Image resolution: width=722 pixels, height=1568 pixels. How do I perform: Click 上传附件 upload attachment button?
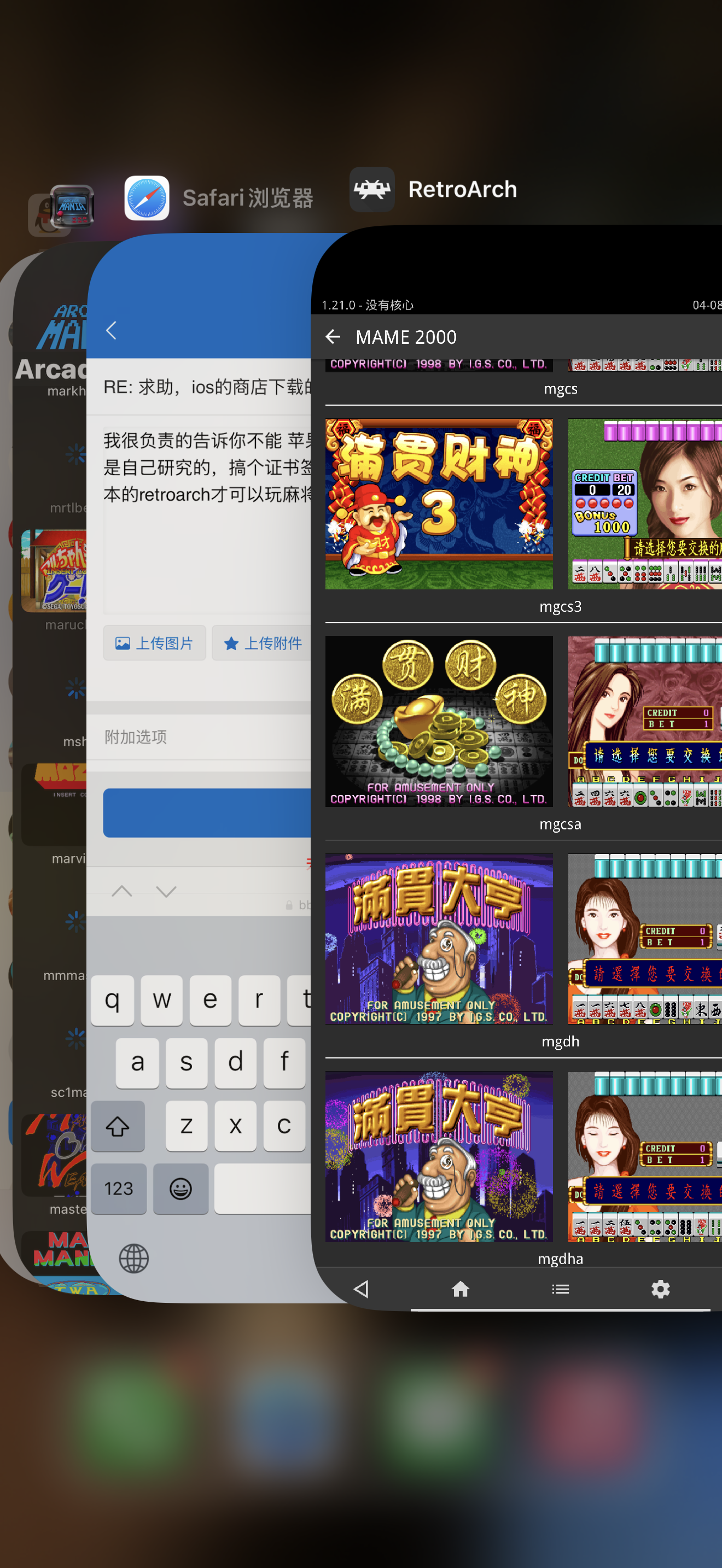(x=261, y=643)
